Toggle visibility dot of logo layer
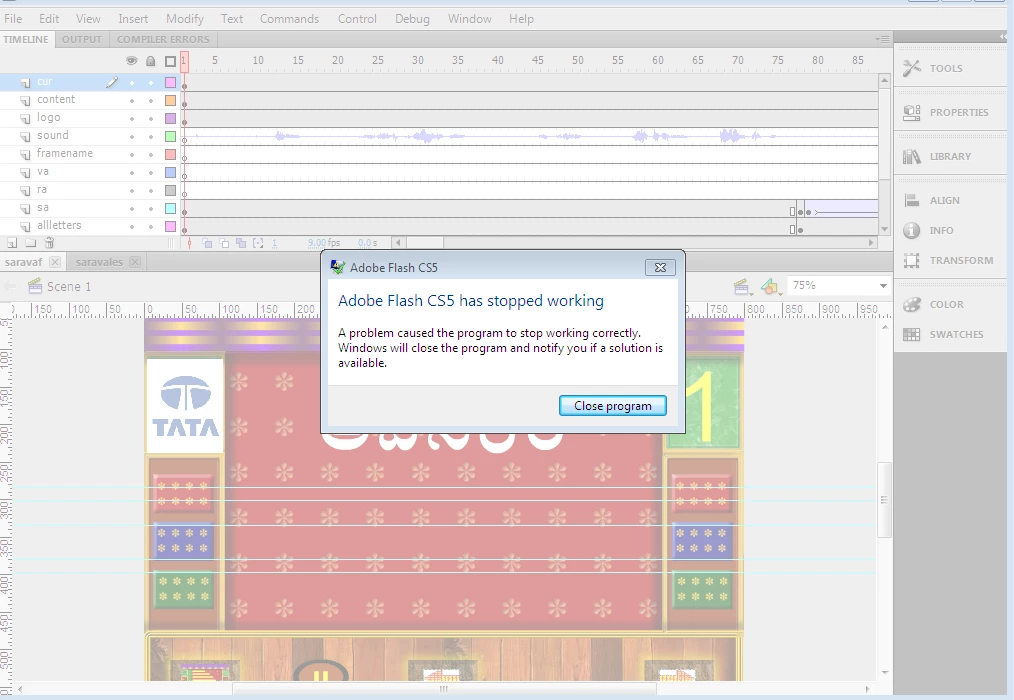The image size is (1014, 700). (132, 119)
